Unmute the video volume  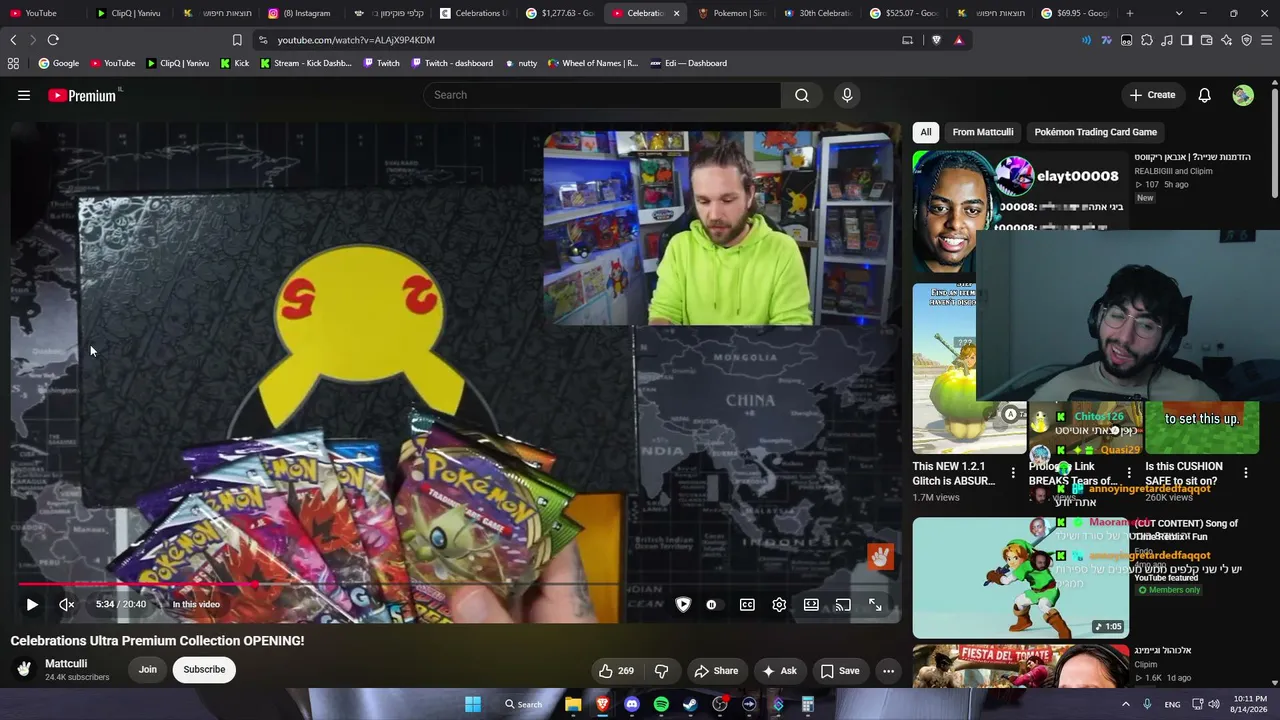[67, 604]
